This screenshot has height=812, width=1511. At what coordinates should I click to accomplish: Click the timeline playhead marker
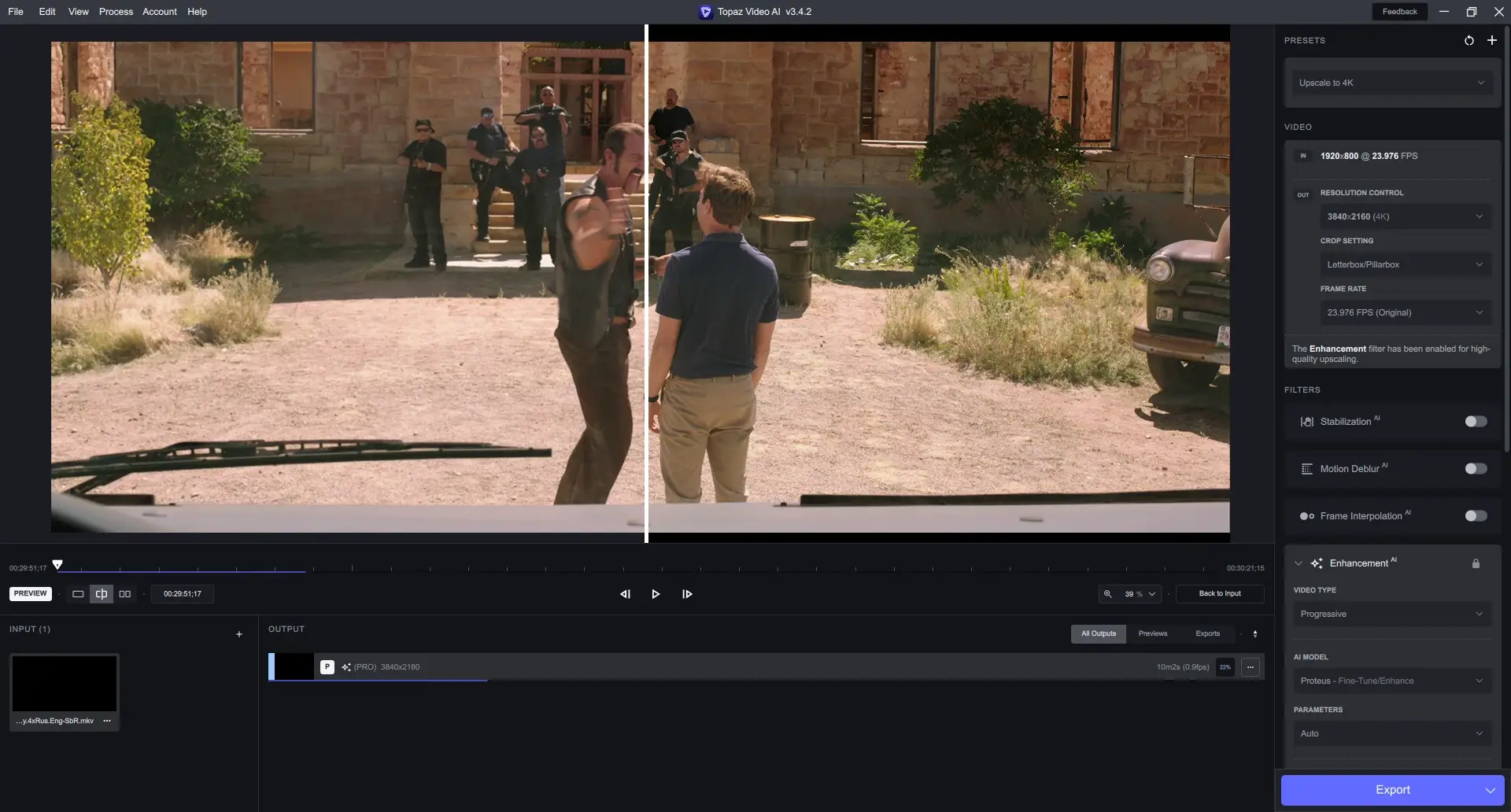point(57,564)
